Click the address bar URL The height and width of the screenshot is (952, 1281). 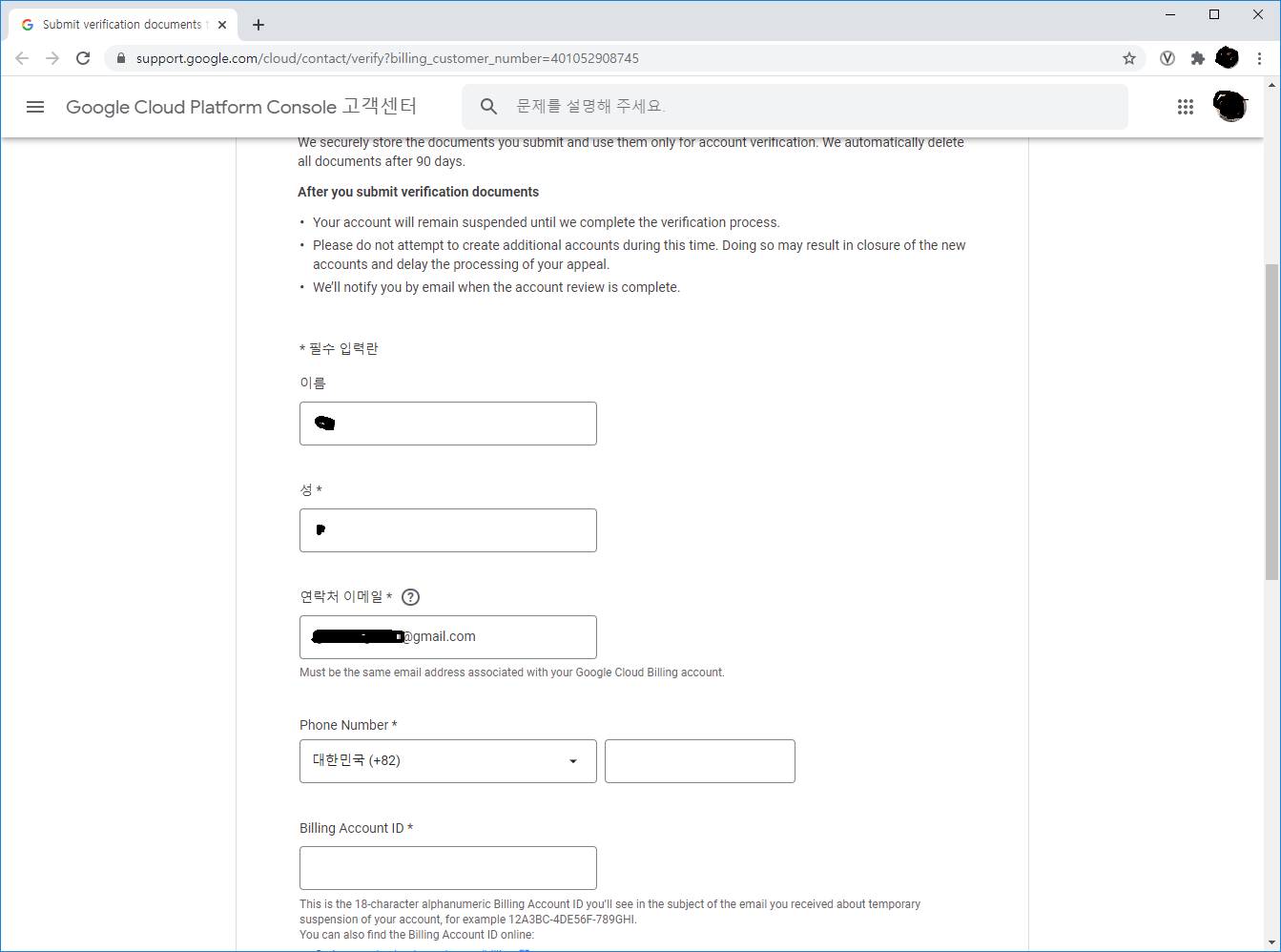387,58
